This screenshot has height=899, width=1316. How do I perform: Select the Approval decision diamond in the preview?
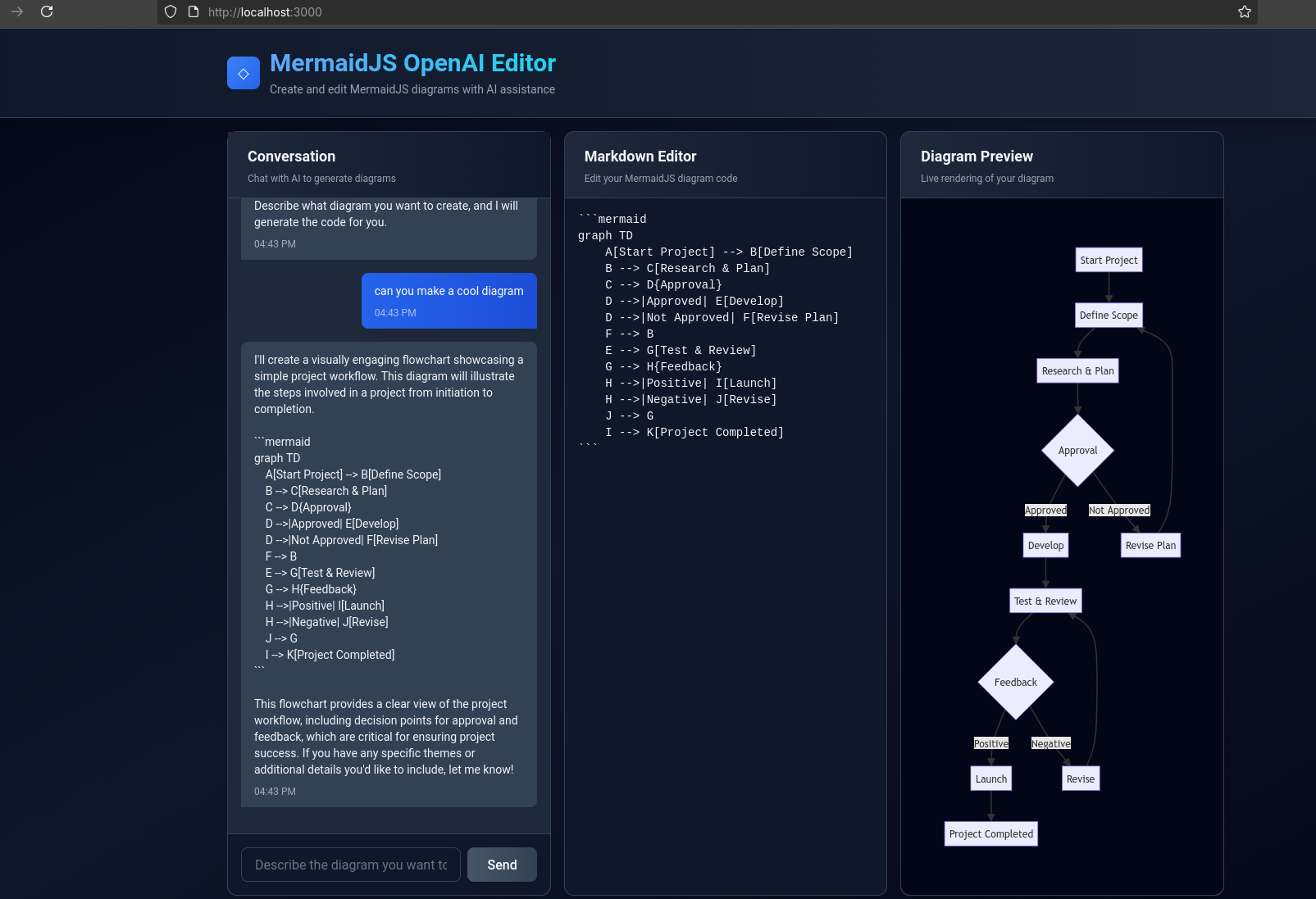click(x=1077, y=450)
